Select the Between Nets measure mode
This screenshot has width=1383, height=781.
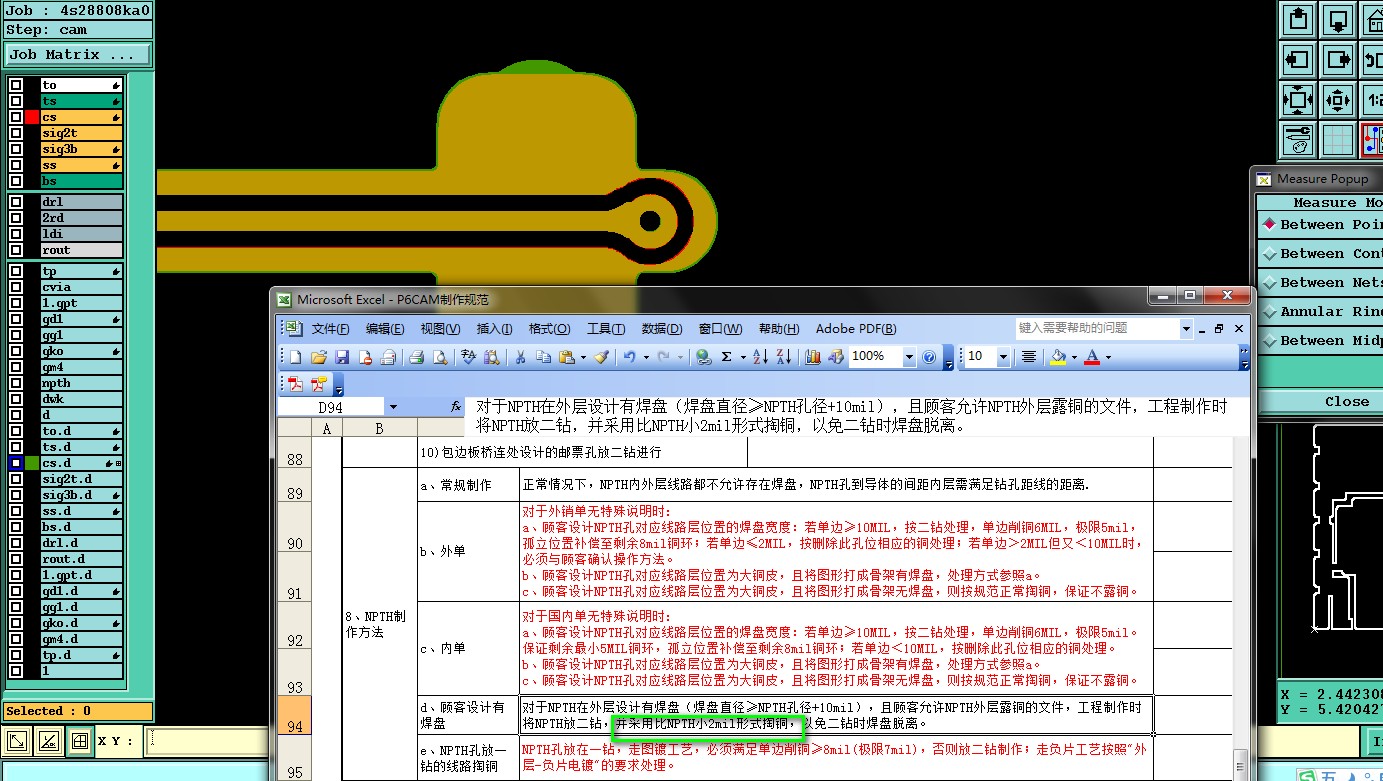(1321, 283)
